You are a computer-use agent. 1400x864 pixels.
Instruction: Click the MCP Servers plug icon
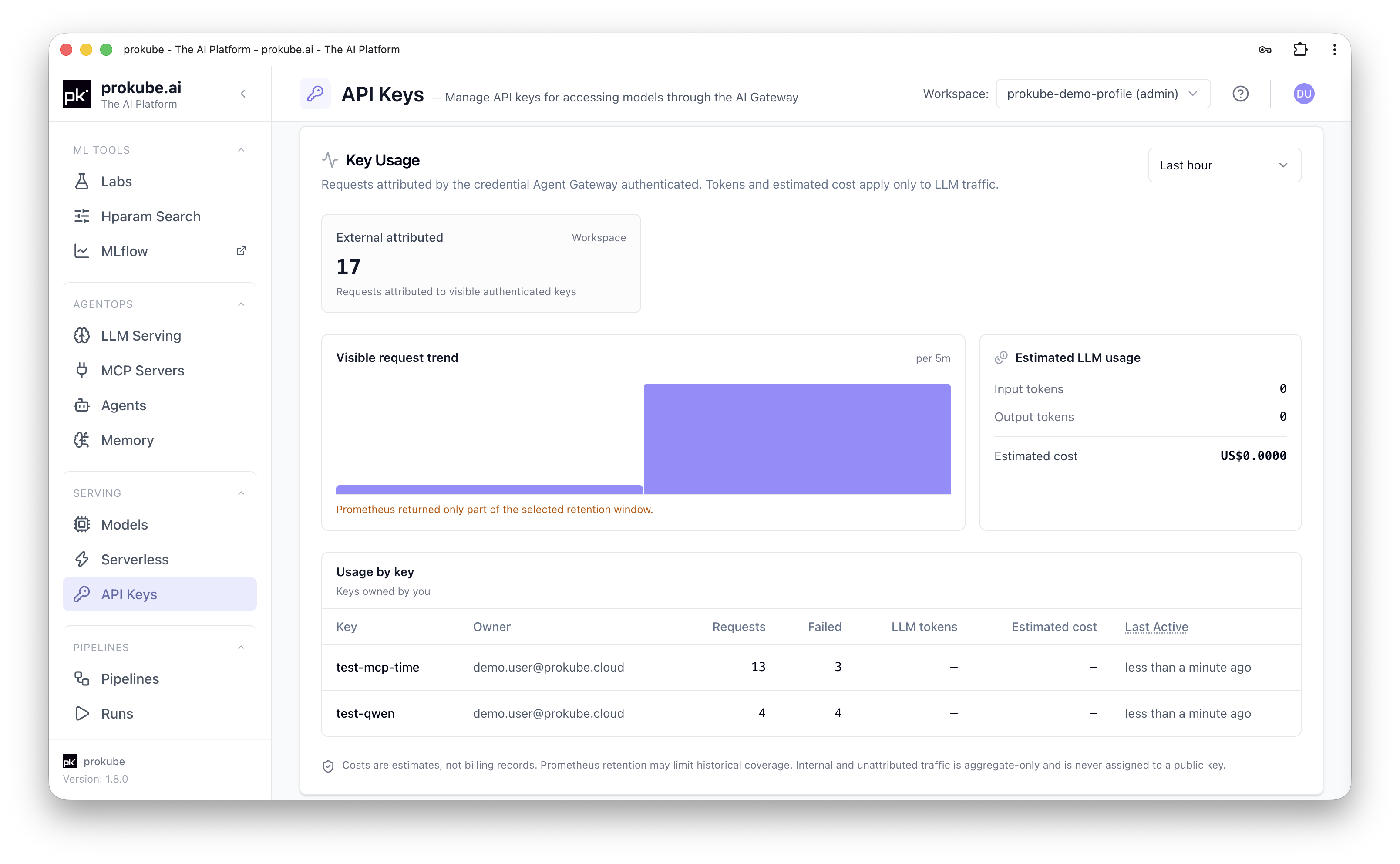click(x=82, y=370)
